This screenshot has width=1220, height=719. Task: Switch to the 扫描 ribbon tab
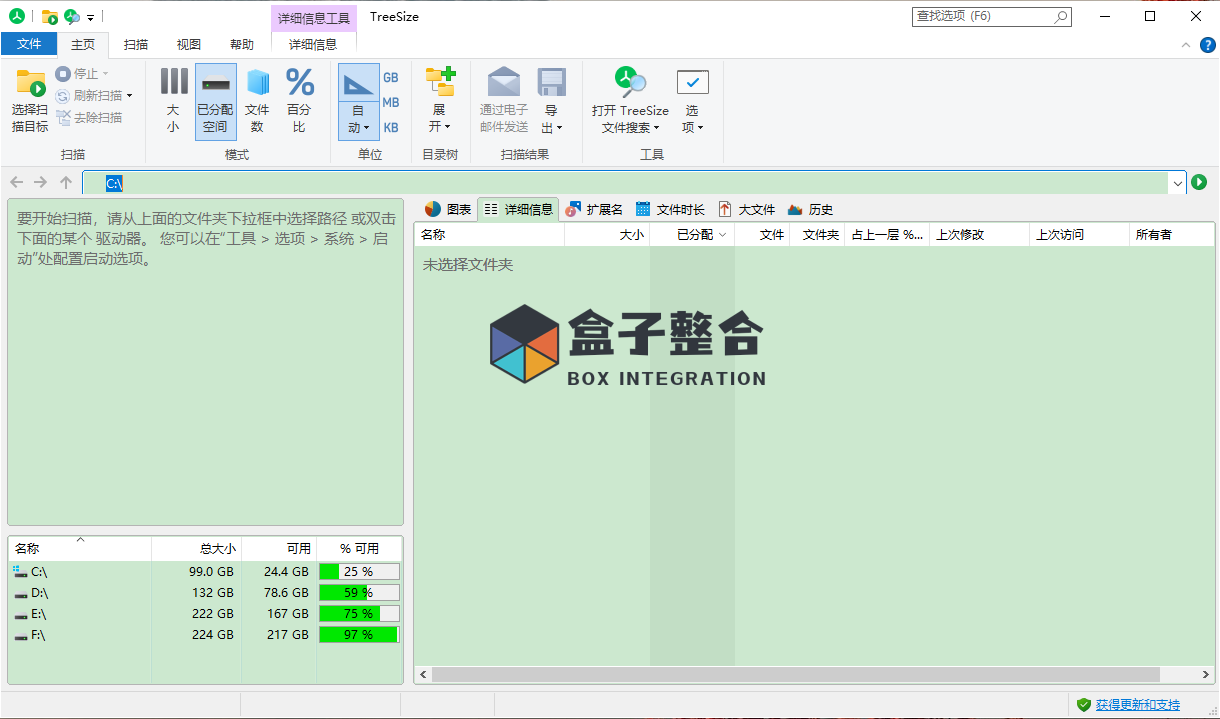[x=136, y=44]
